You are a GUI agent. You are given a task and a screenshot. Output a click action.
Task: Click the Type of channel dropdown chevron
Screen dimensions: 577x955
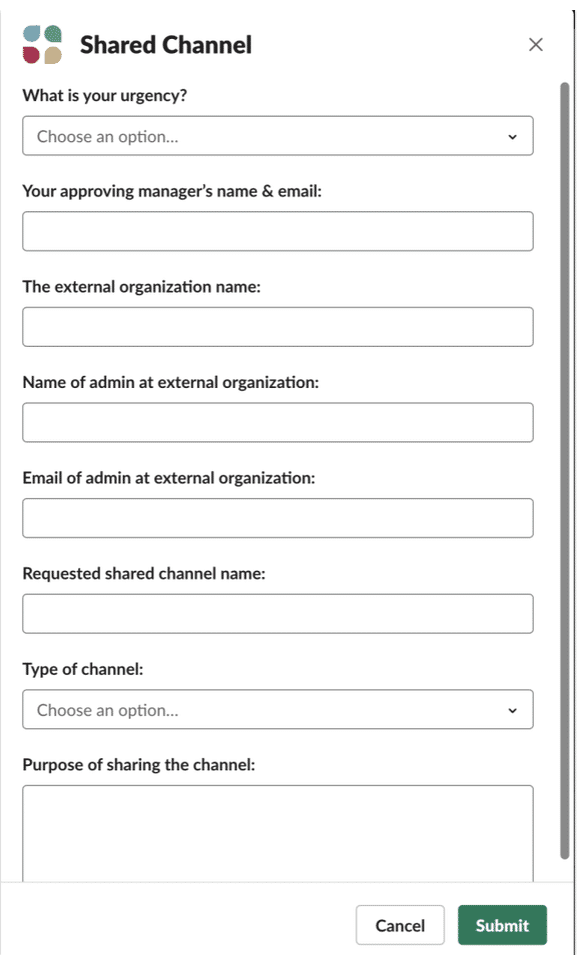(513, 710)
